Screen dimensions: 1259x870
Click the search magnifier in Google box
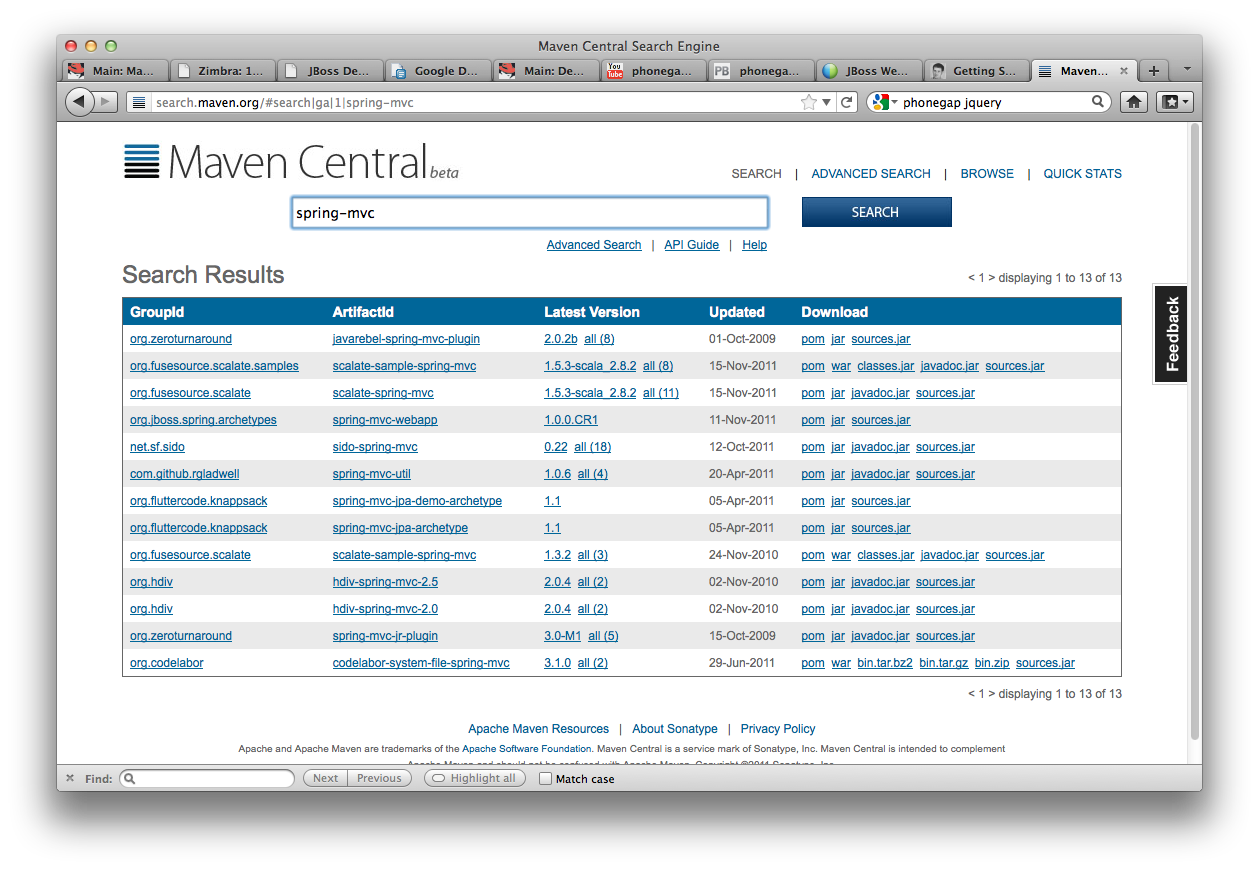tap(1097, 102)
